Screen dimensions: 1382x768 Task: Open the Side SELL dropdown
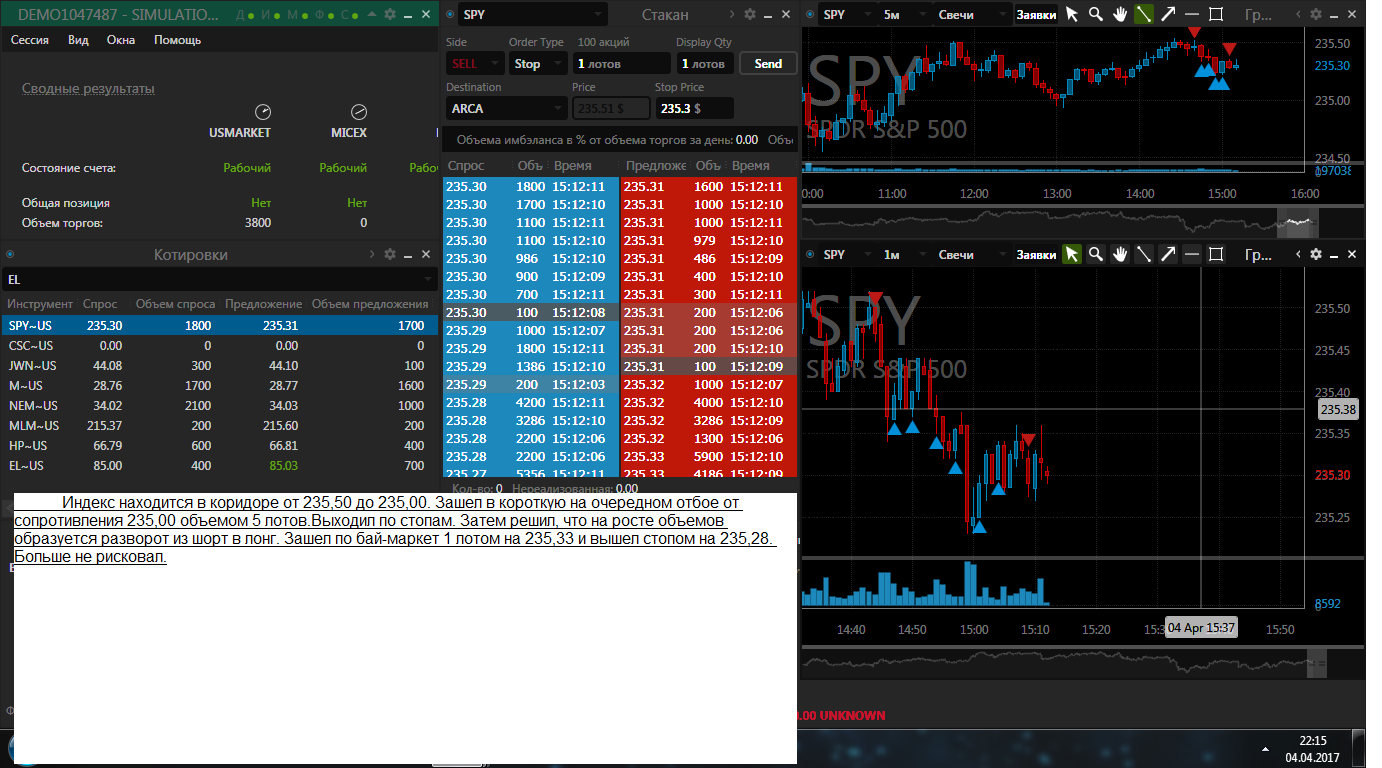pyautogui.click(x=475, y=63)
